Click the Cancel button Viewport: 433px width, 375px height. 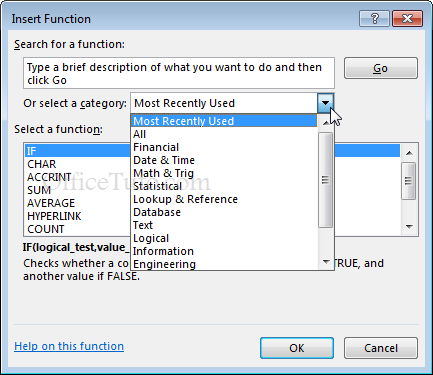(381, 348)
